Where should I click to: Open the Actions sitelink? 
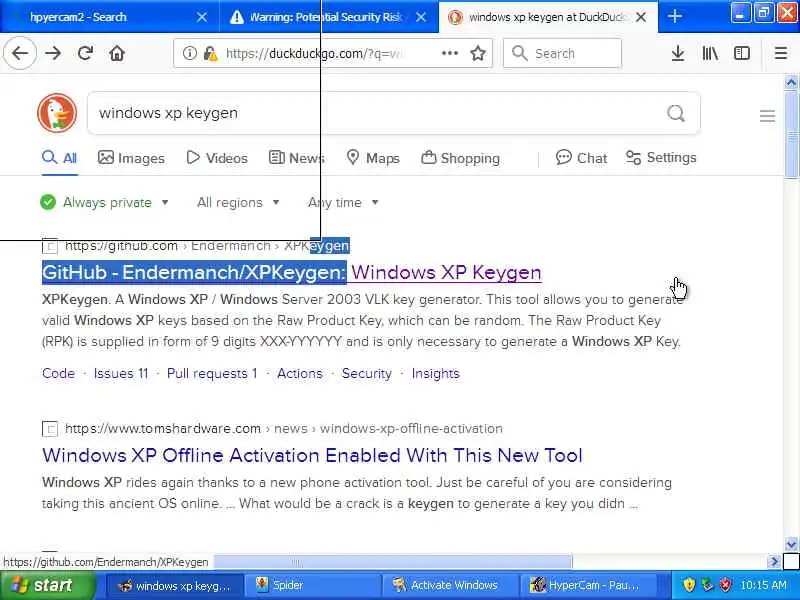[300, 373]
